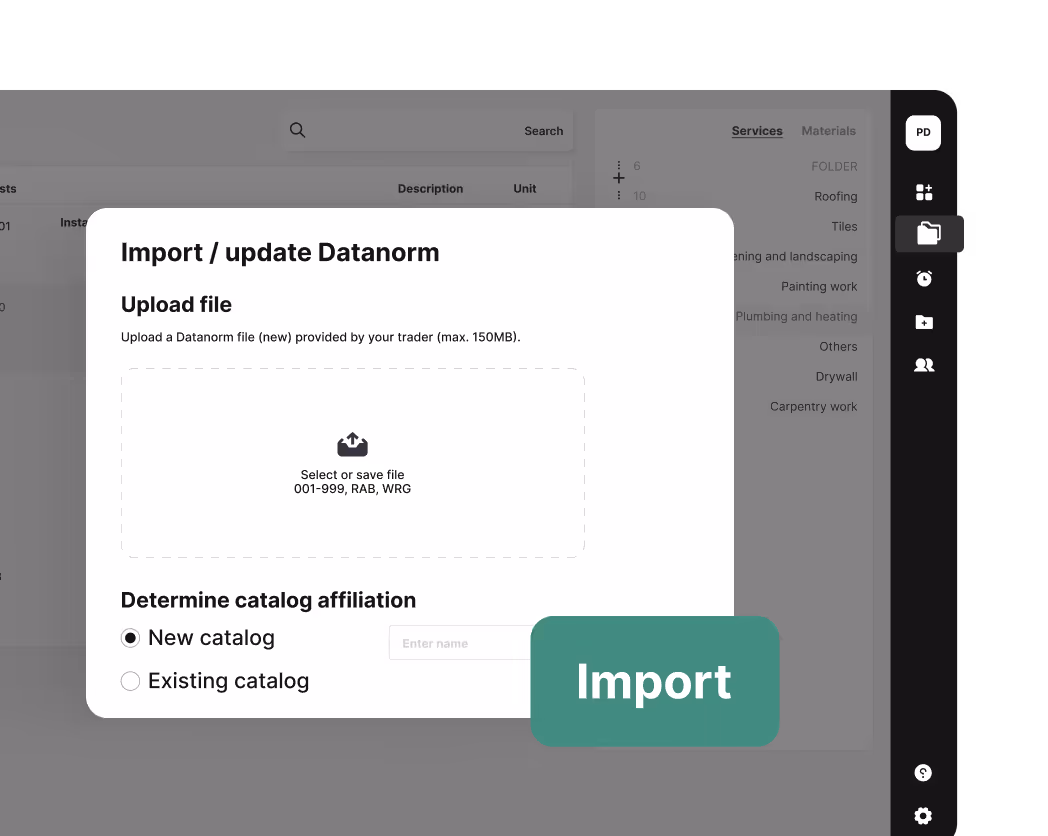Click the Unit column header
The height and width of the screenshot is (836, 1048).
click(525, 188)
